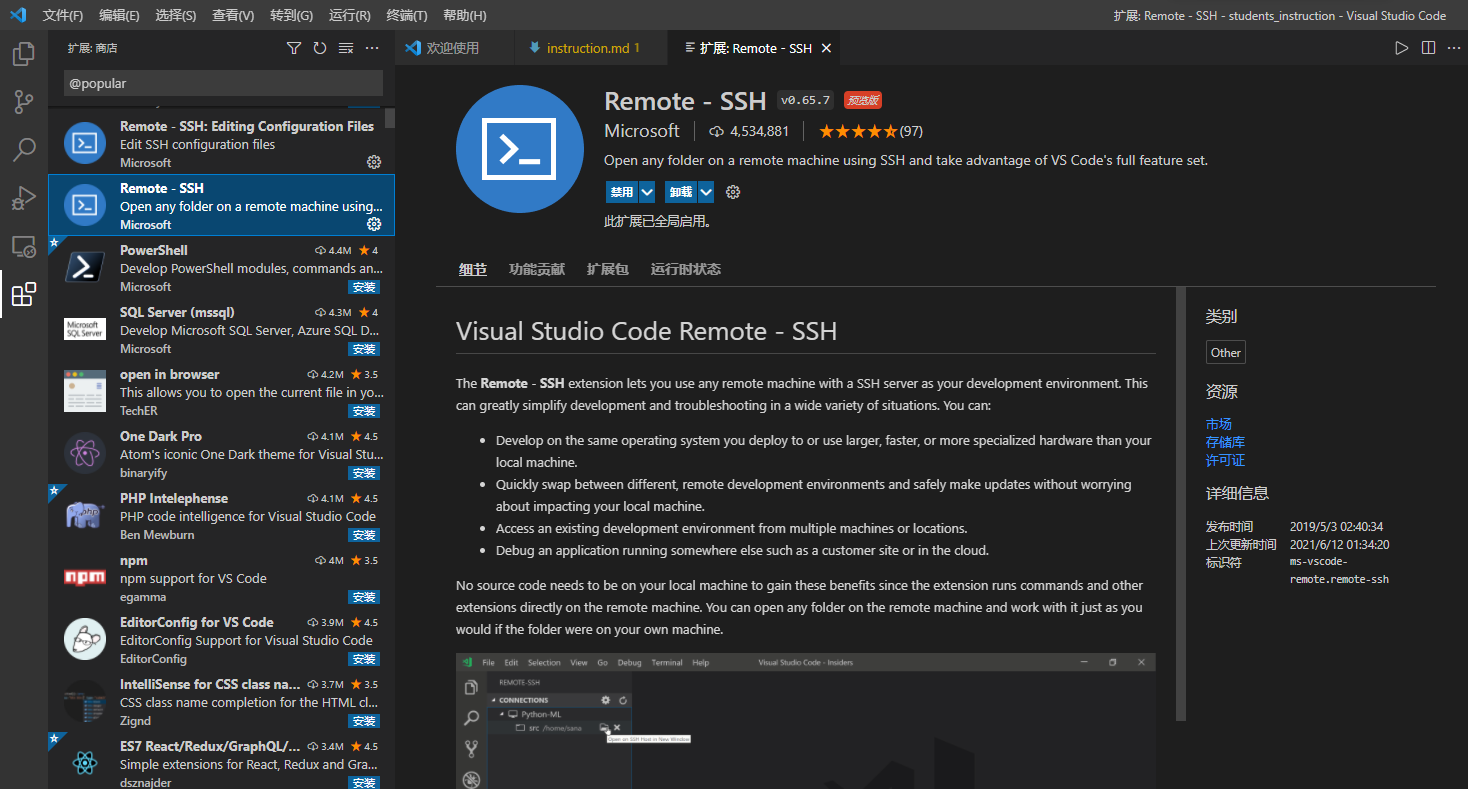Open the Search view icon

click(x=23, y=150)
